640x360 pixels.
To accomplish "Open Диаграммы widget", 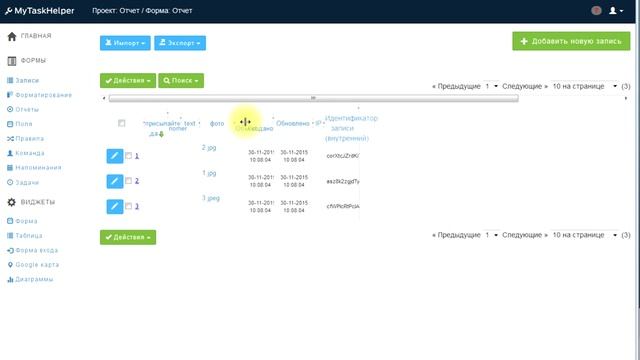I will coord(34,279).
